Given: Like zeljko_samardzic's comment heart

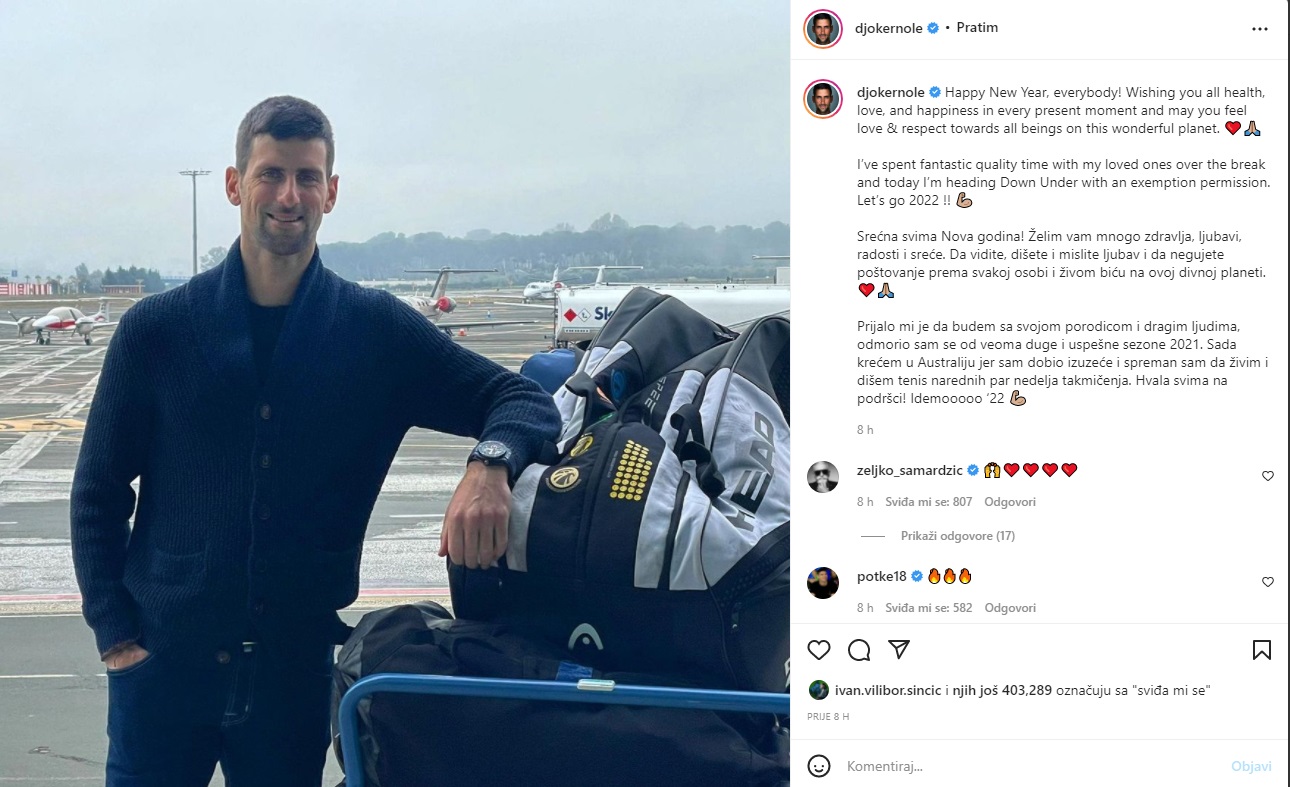Looking at the screenshot, I should coord(1268,476).
